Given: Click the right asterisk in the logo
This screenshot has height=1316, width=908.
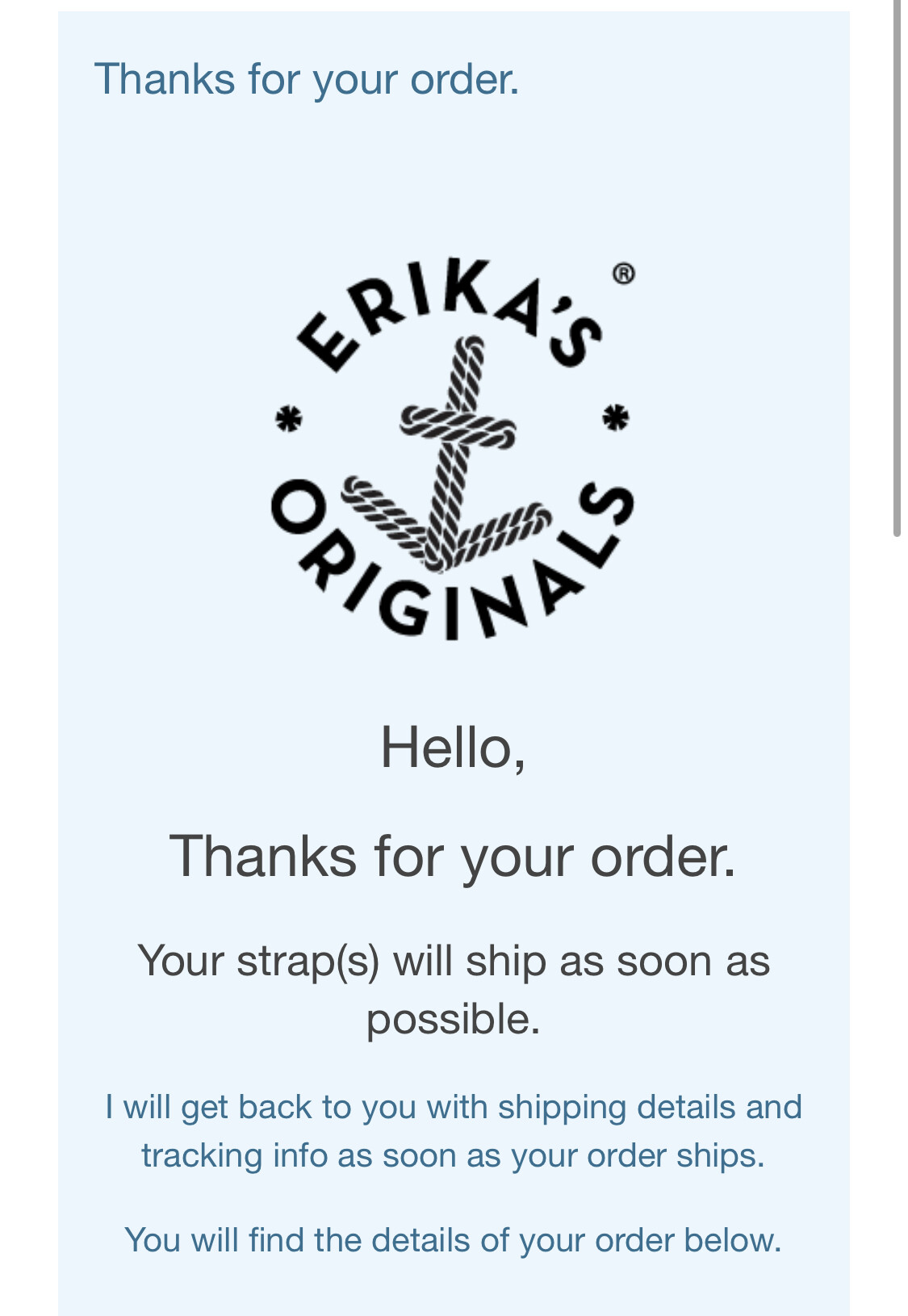Looking at the screenshot, I should pyautogui.click(x=616, y=417).
